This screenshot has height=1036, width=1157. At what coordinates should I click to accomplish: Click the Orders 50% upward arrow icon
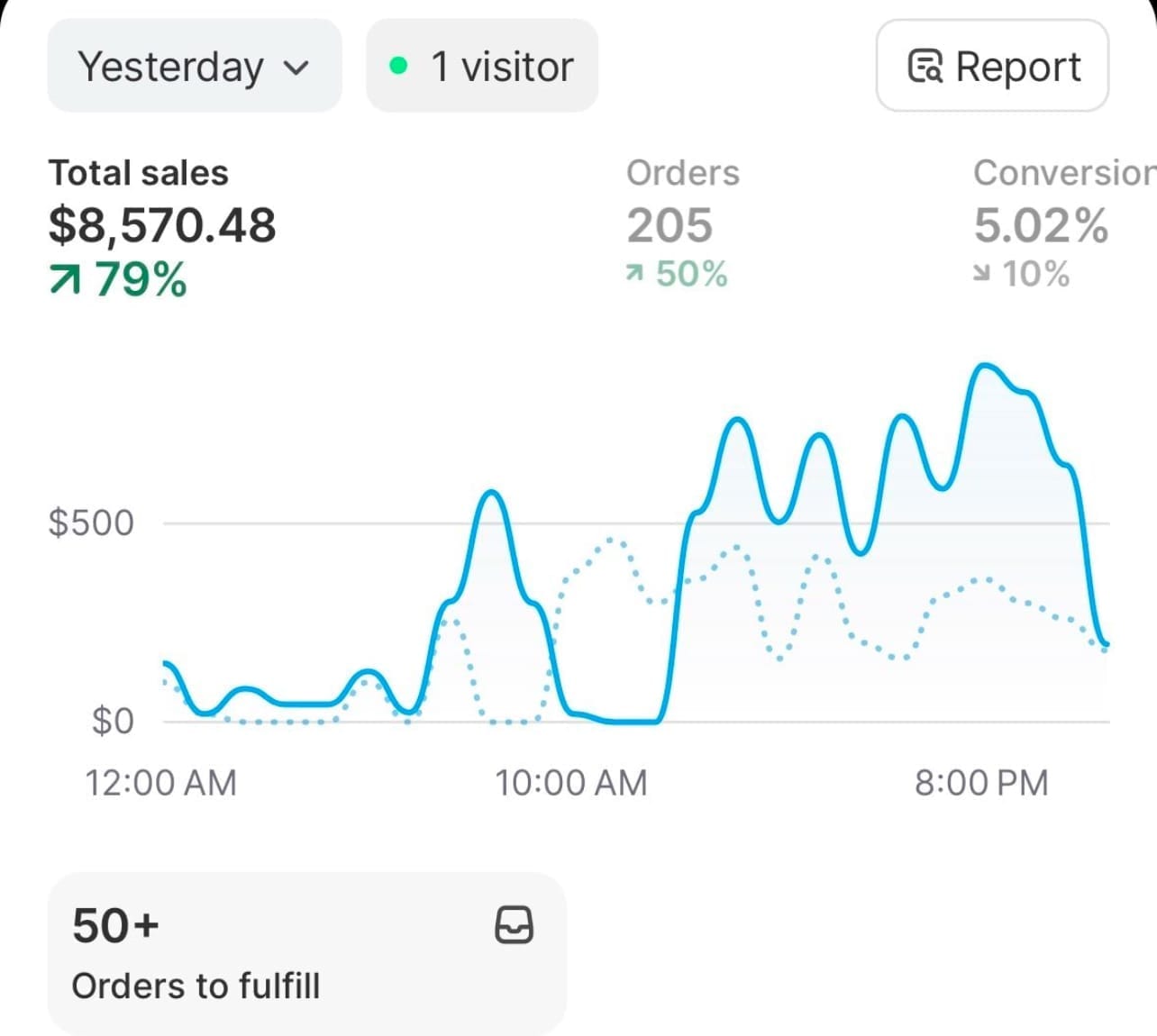click(635, 273)
